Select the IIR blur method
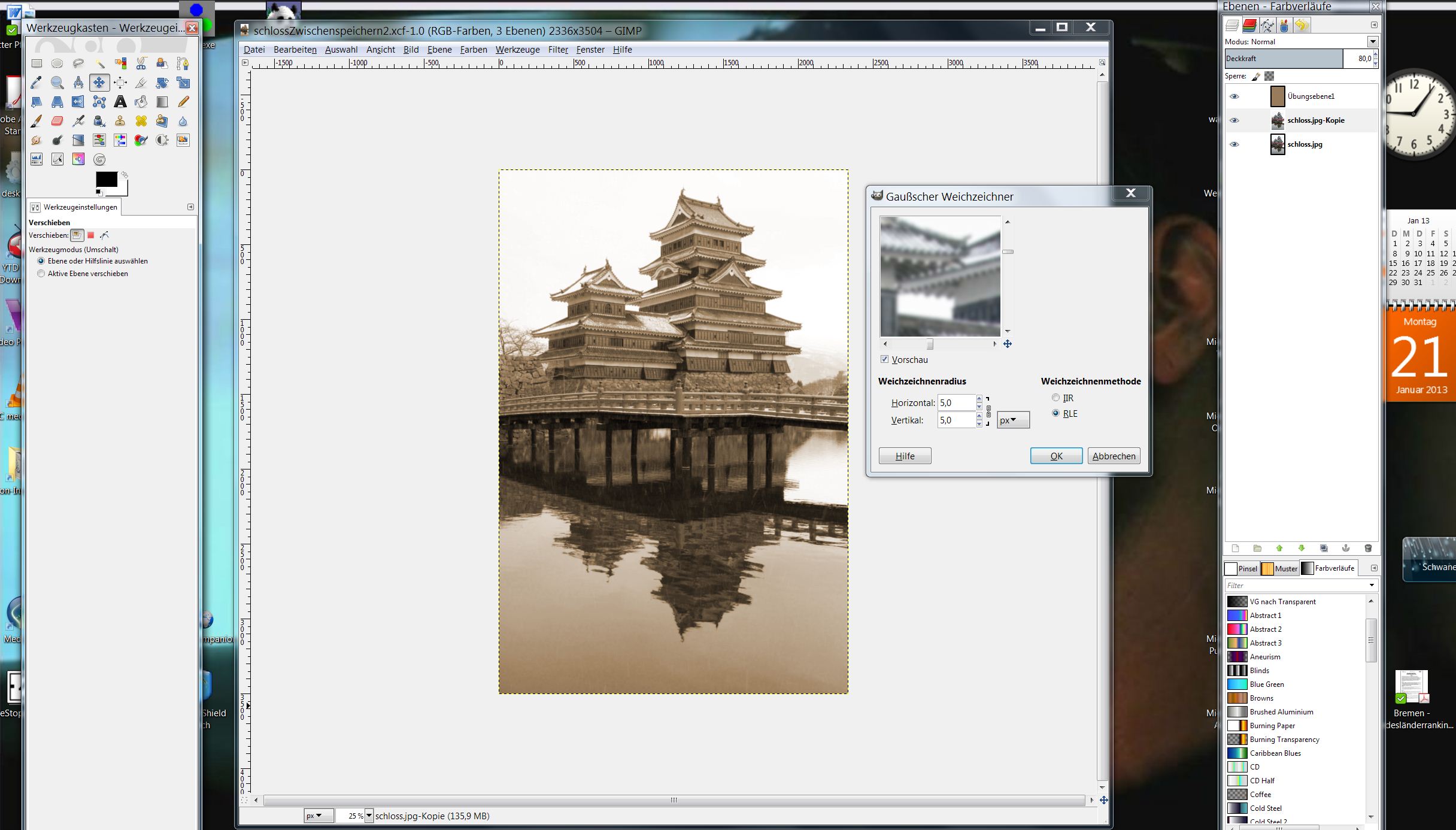Image resolution: width=1456 pixels, height=830 pixels. (x=1056, y=398)
